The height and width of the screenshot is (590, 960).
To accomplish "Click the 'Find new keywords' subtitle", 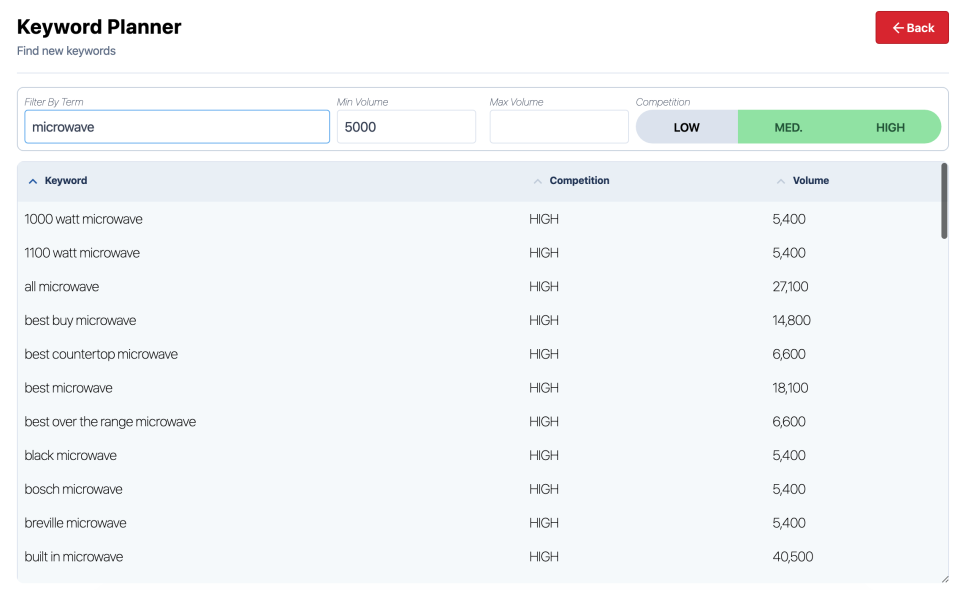I will point(66,51).
